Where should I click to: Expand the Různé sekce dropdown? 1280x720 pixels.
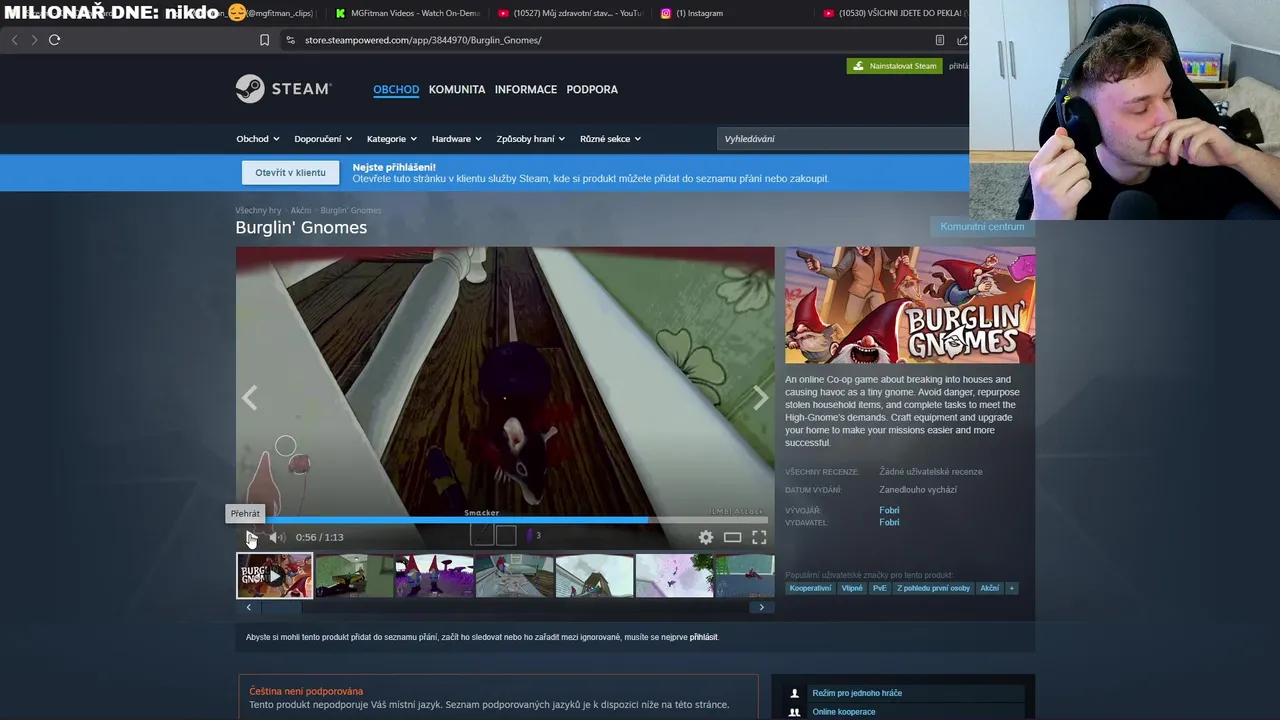610,139
